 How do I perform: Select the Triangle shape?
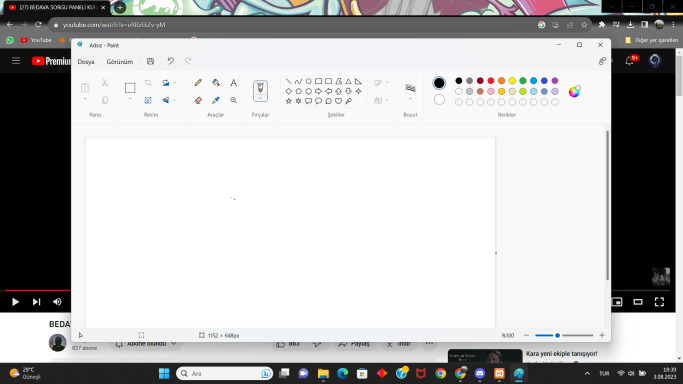coord(348,81)
